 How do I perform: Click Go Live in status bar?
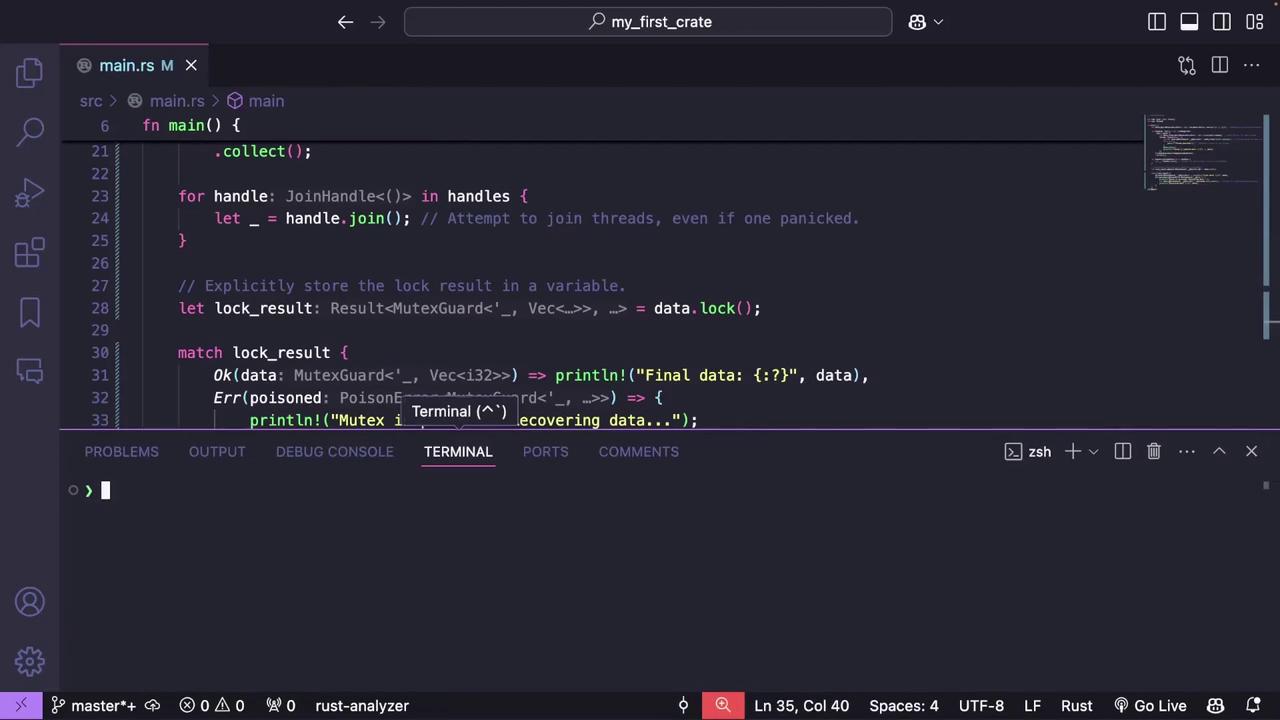coord(1150,706)
